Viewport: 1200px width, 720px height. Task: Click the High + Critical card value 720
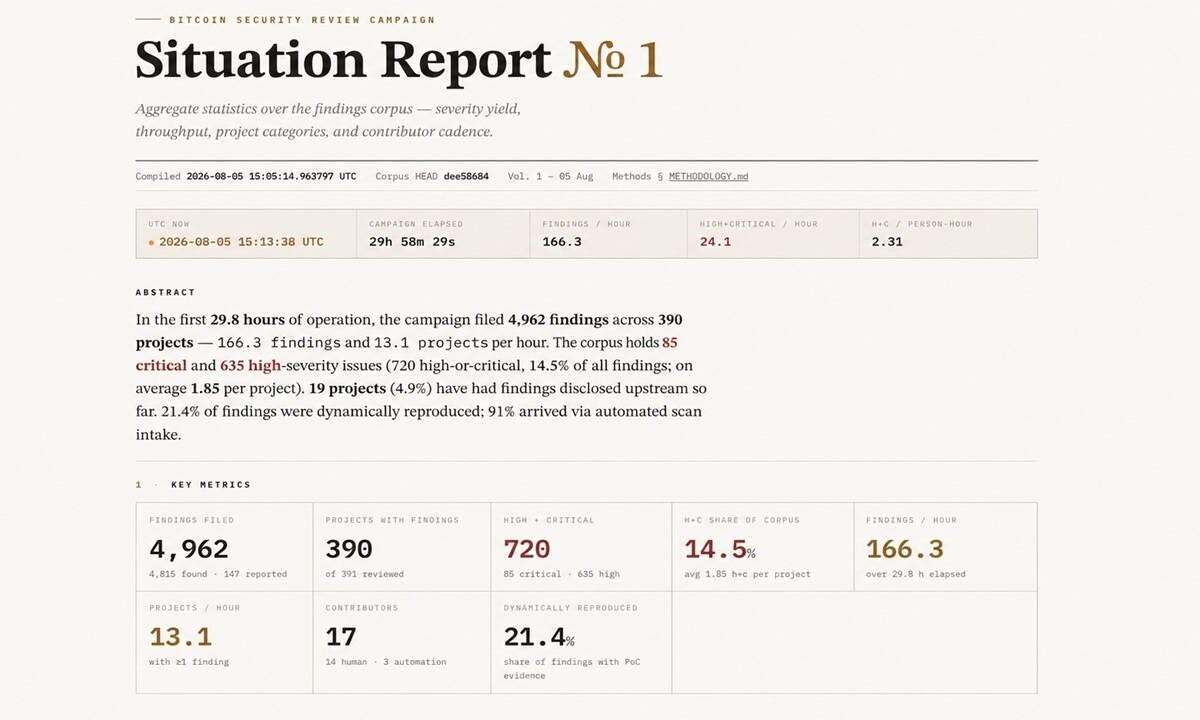(527, 549)
